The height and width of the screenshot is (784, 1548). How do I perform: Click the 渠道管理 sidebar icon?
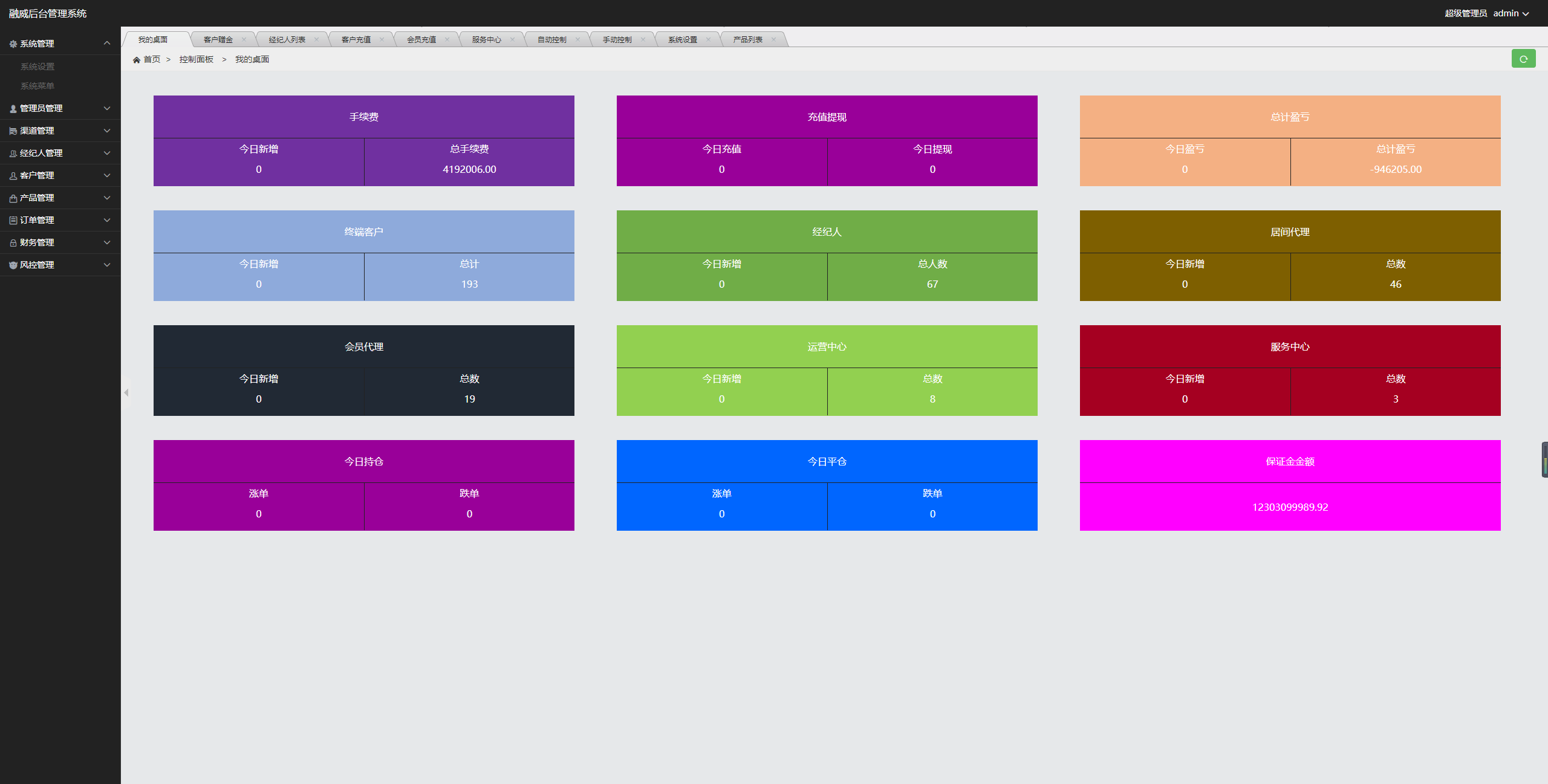13,131
